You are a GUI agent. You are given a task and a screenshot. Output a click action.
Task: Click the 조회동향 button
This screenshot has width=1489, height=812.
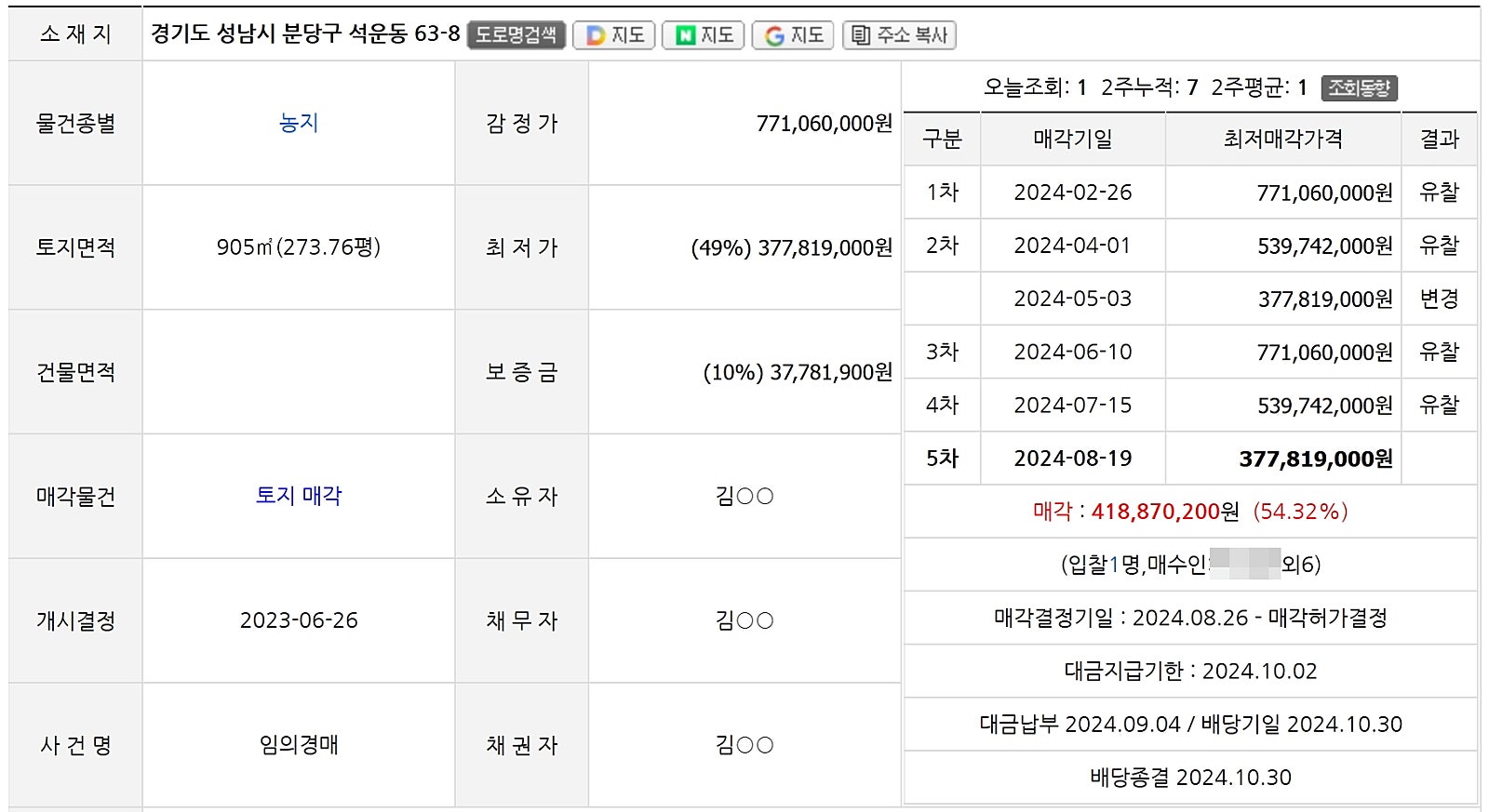pos(1360,88)
